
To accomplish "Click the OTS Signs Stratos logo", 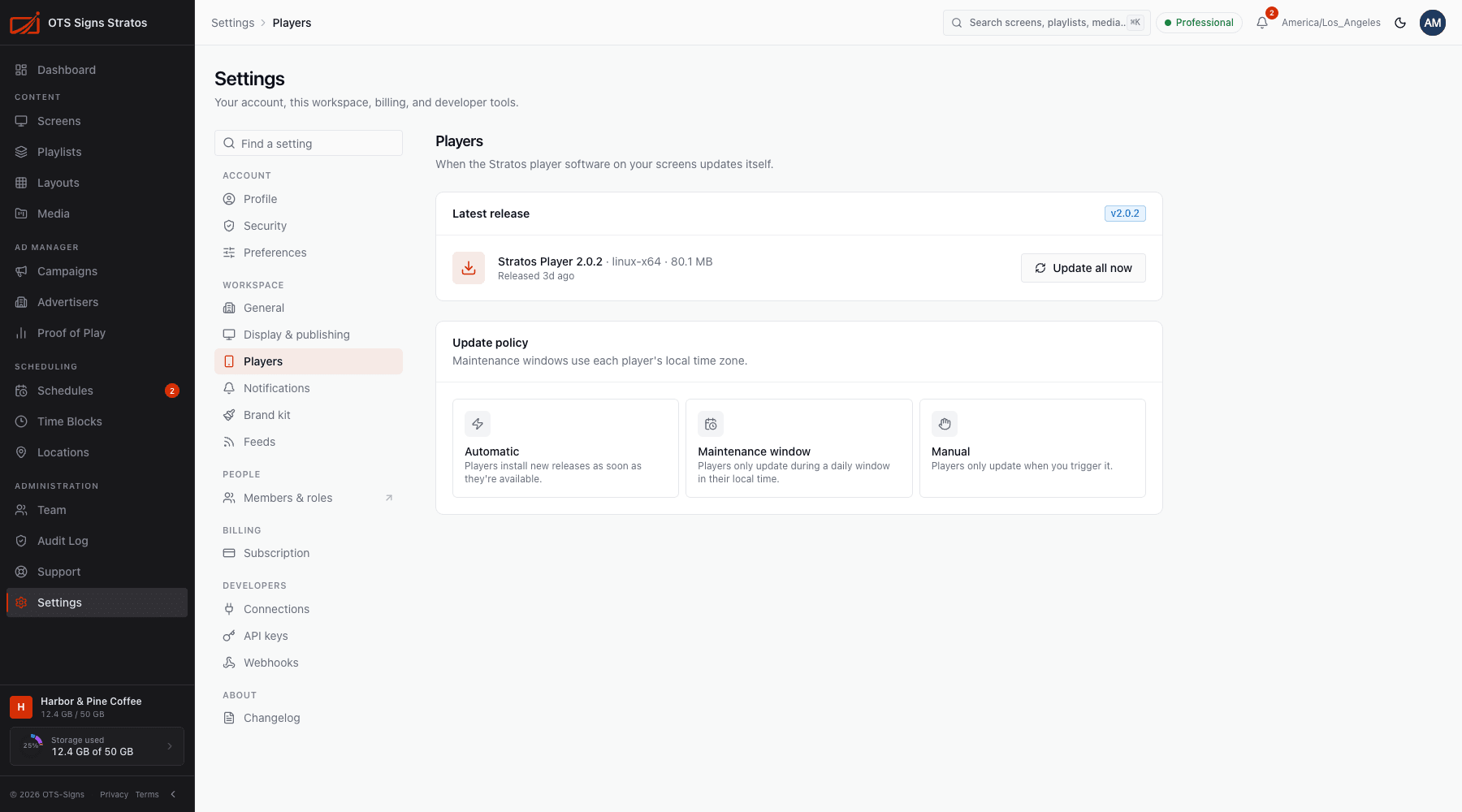I will click(x=24, y=23).
